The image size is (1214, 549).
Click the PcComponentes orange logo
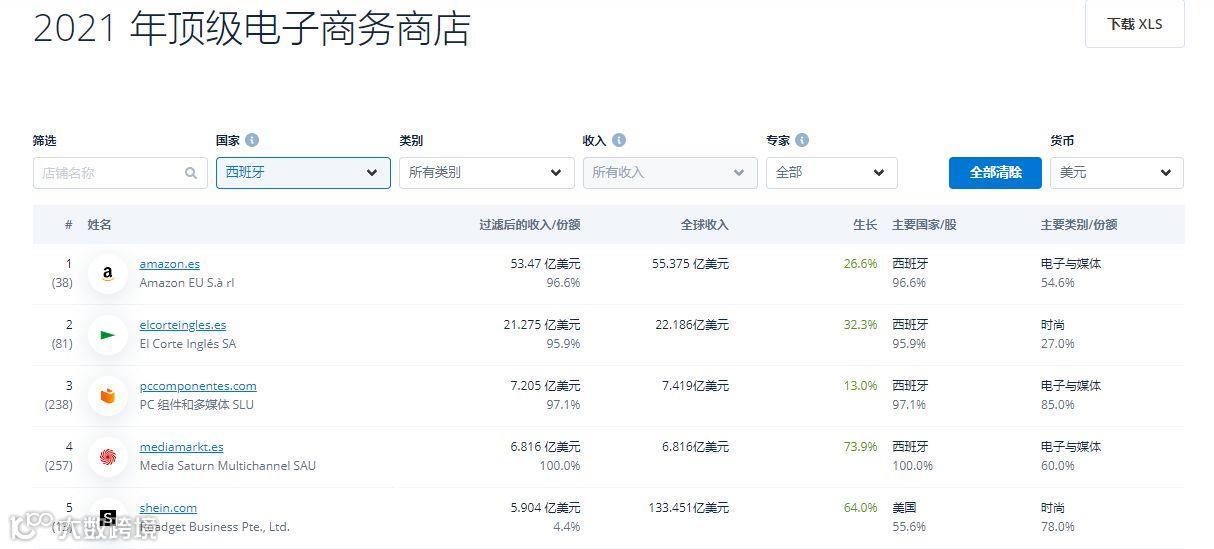(108, 396)
